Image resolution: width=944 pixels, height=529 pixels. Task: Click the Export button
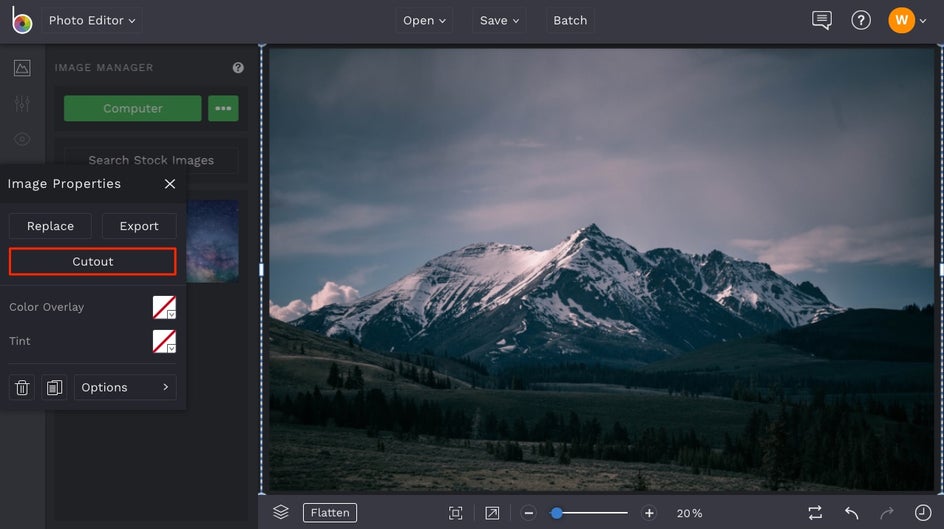139,226
